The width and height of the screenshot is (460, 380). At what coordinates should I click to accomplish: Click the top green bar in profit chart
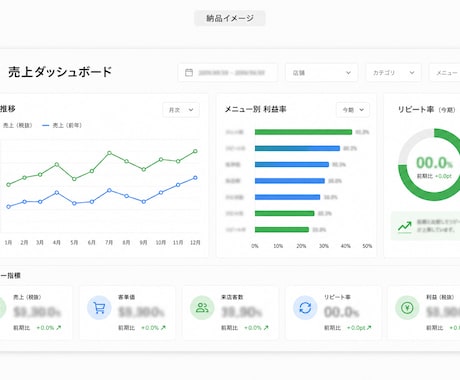point(303,132)
